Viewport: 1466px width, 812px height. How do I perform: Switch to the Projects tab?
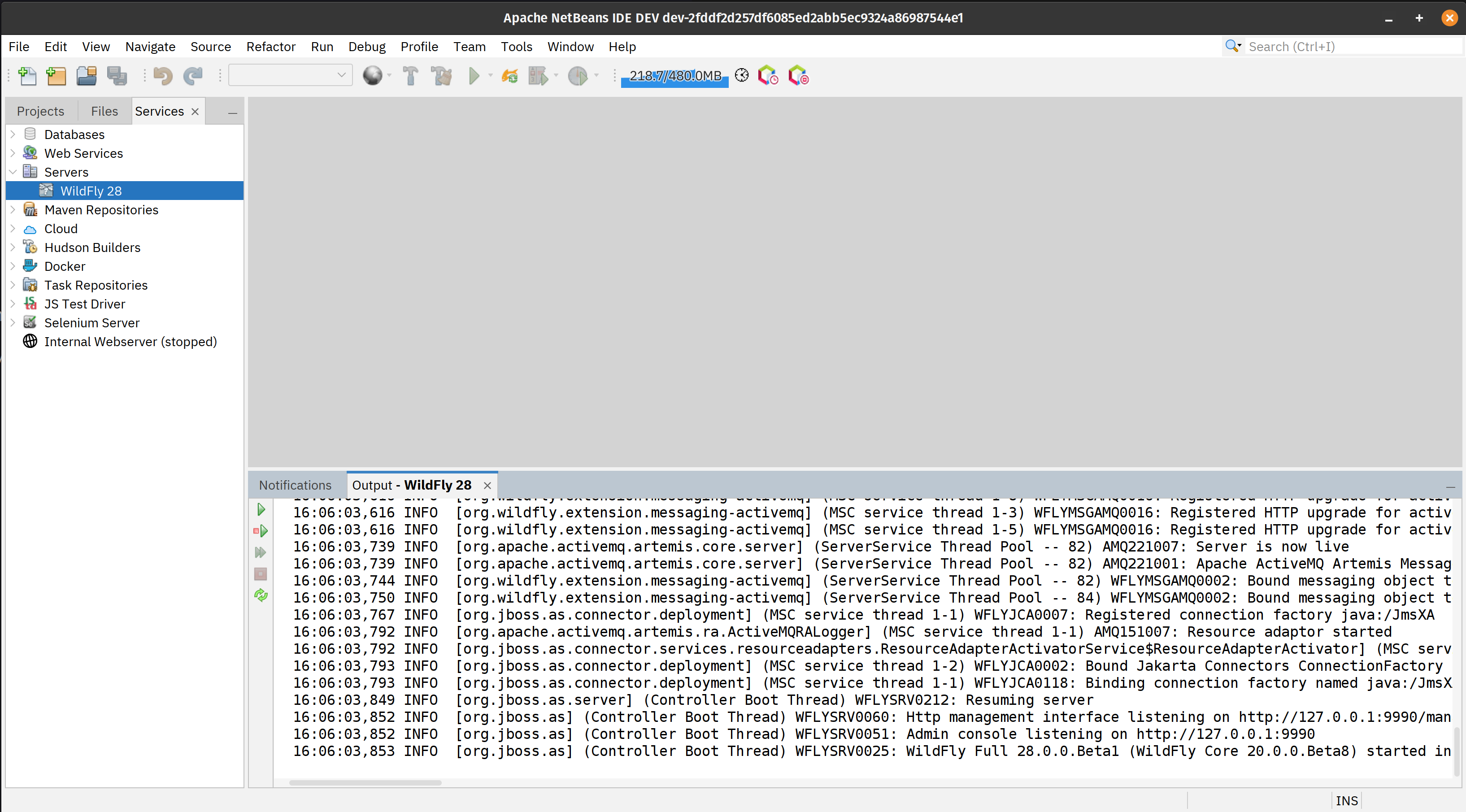40,111
